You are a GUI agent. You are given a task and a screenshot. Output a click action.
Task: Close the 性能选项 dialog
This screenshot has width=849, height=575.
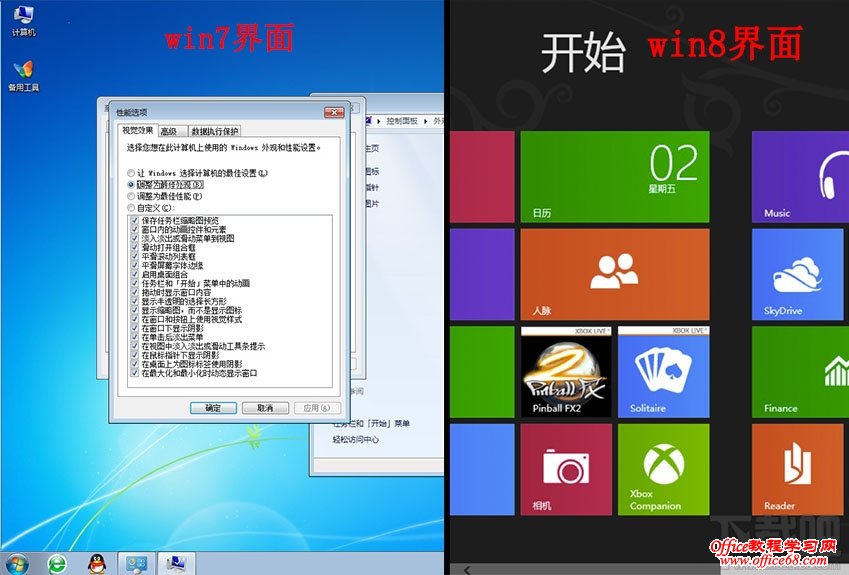(x=334, y=112)
